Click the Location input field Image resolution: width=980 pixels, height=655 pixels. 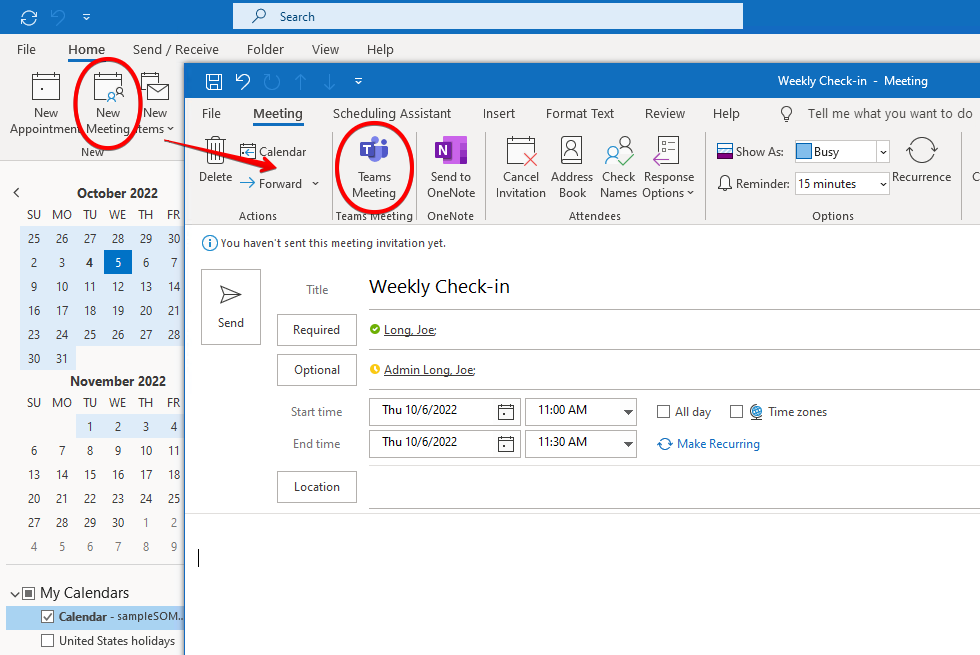pyautogui.click(x=670, y=488)
